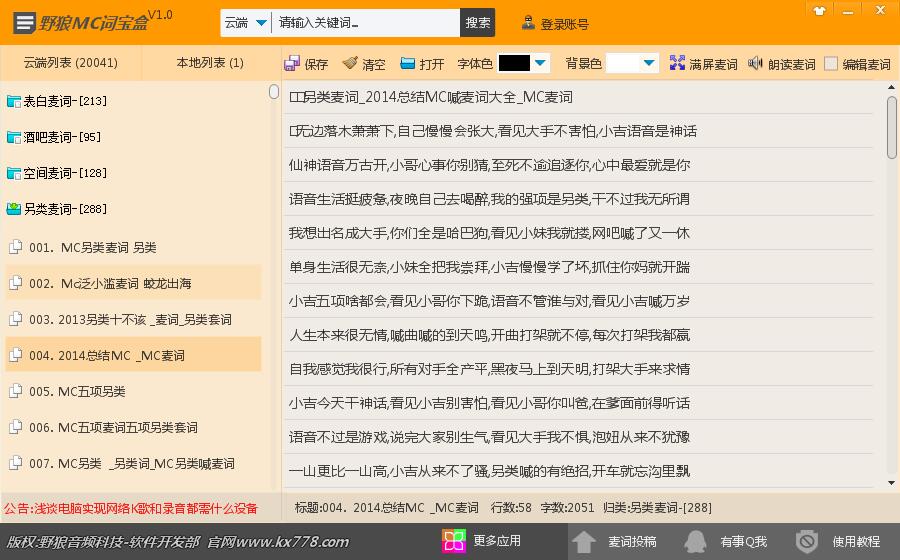Click the keyword search input field
Viewport: 900px width, 560px height.
click(x=366, y=22)
